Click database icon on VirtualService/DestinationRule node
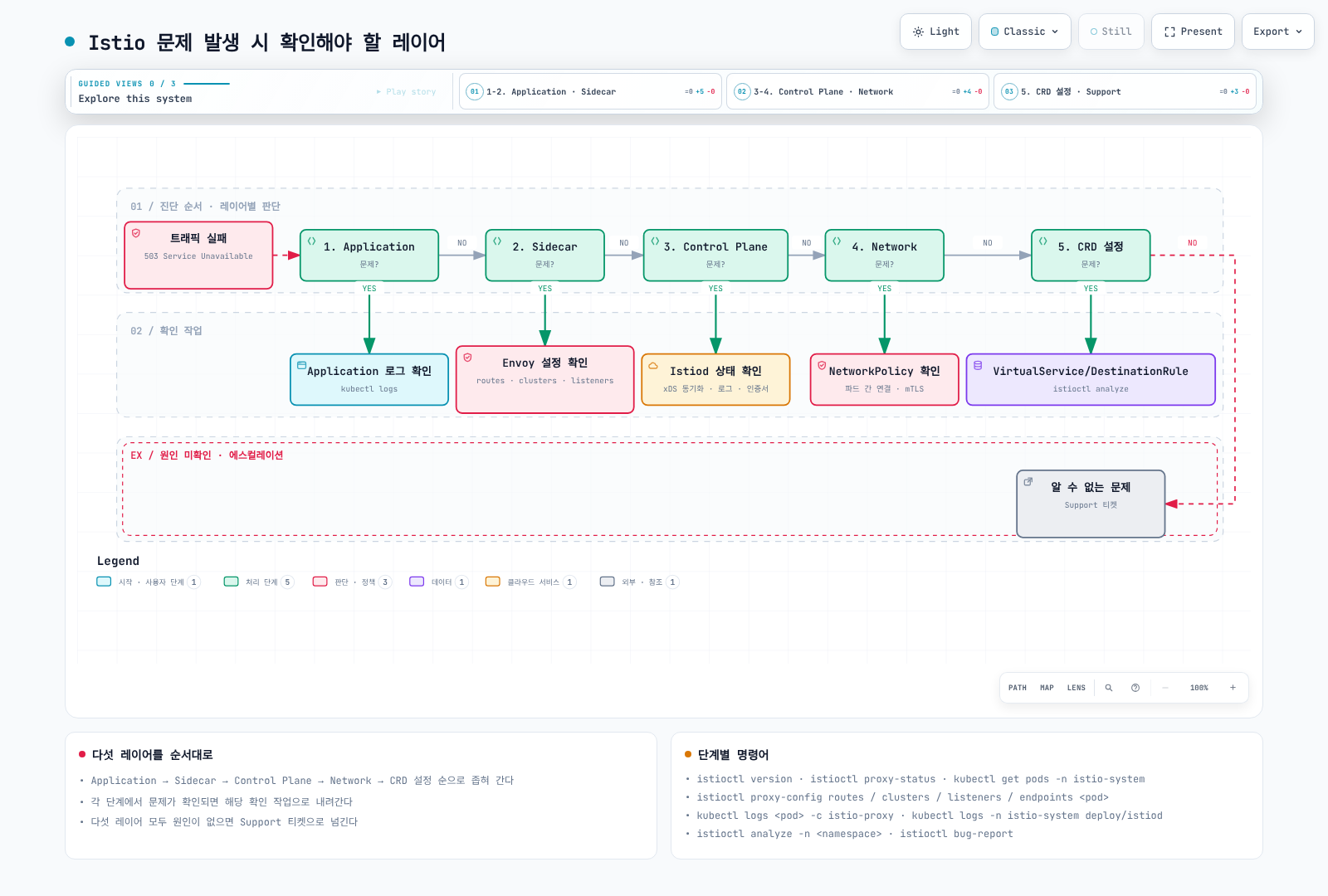Viewport: 1328px width, 896px height. tap(978, 365)
